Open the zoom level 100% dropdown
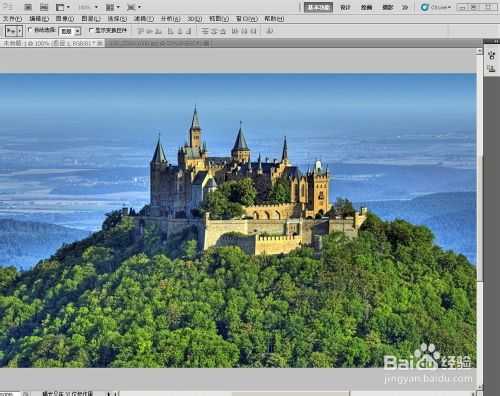 click(x=88, y=7)
